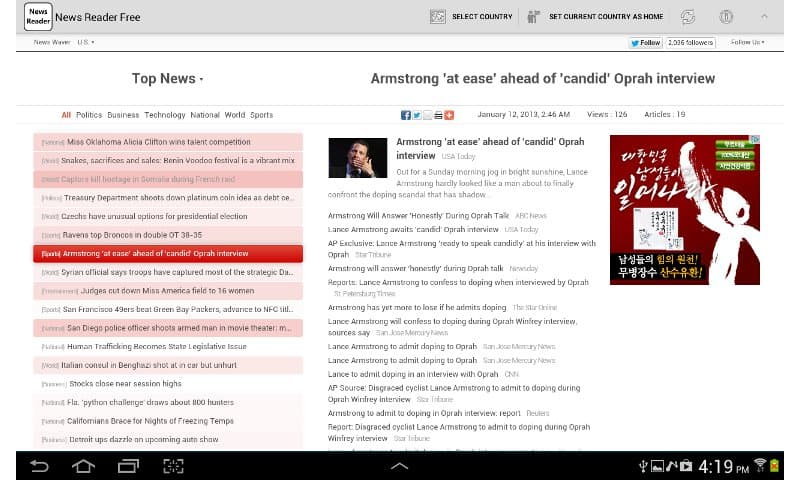Open CNN Lance to admit doping article
The width and height of the screenshot is (800, 480).
413,374
